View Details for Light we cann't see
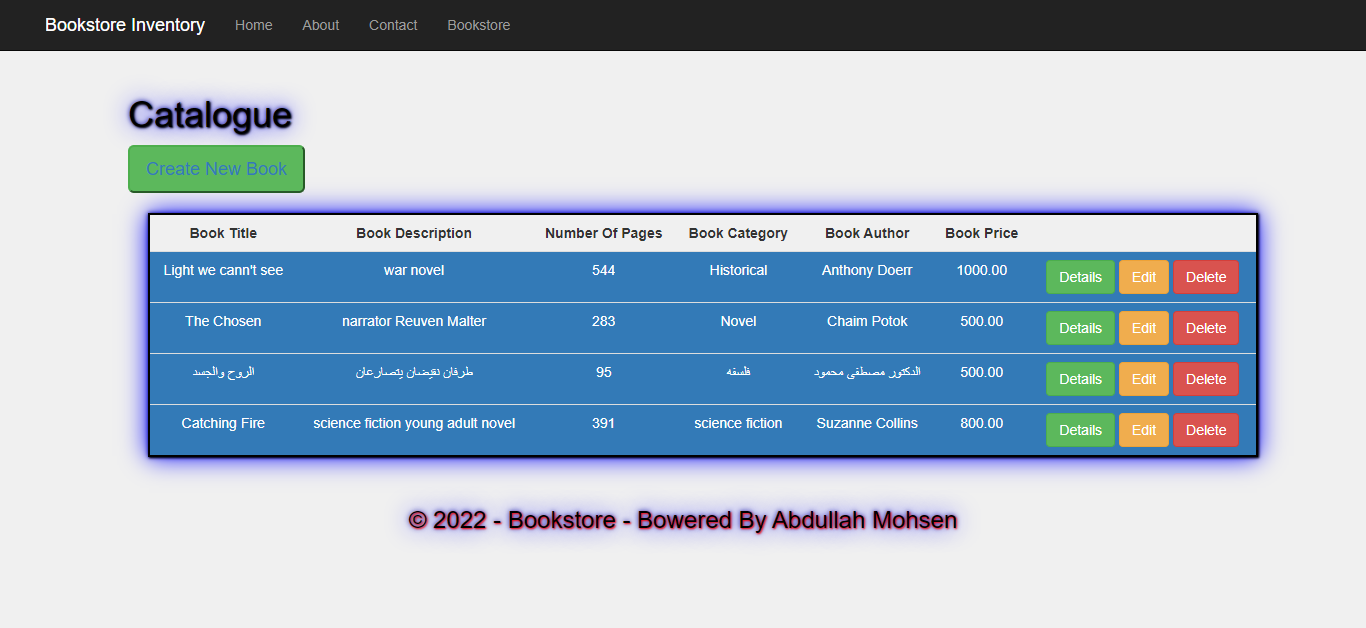The image size is (1366, 628). pyautogui.click(x=1080, y=276)
